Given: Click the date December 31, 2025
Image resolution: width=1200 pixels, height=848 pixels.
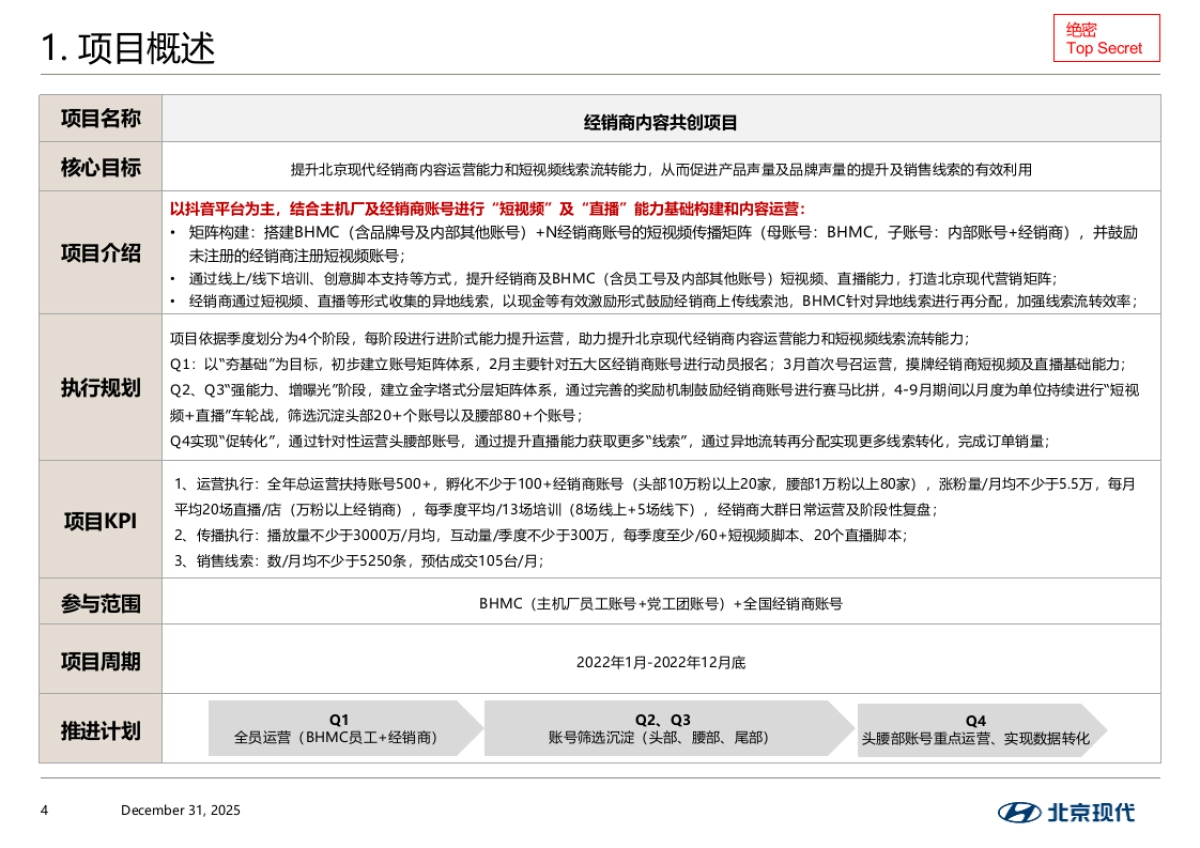Looking at the screenshot, I should 180,811.
